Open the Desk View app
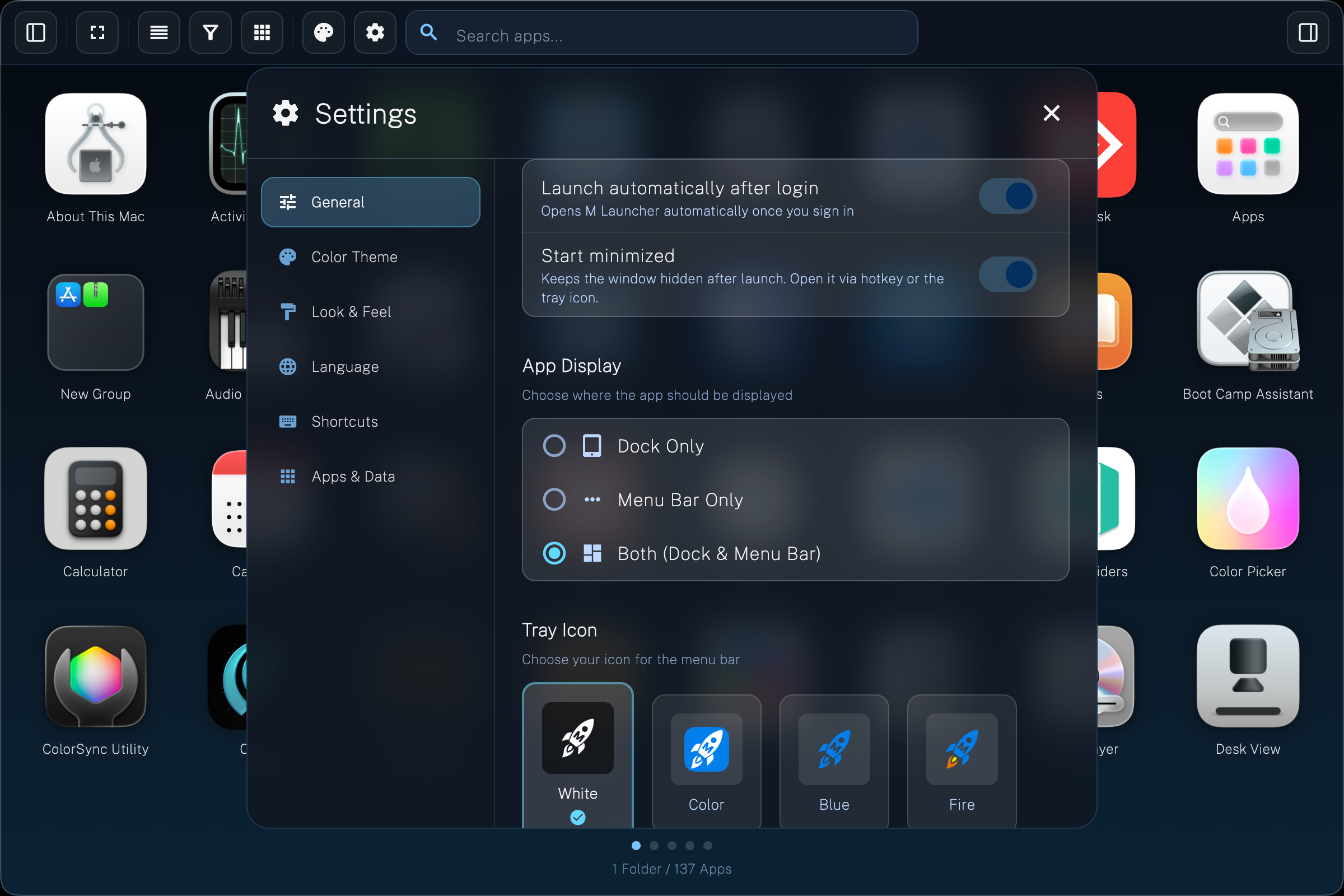 coord(1248,677)
